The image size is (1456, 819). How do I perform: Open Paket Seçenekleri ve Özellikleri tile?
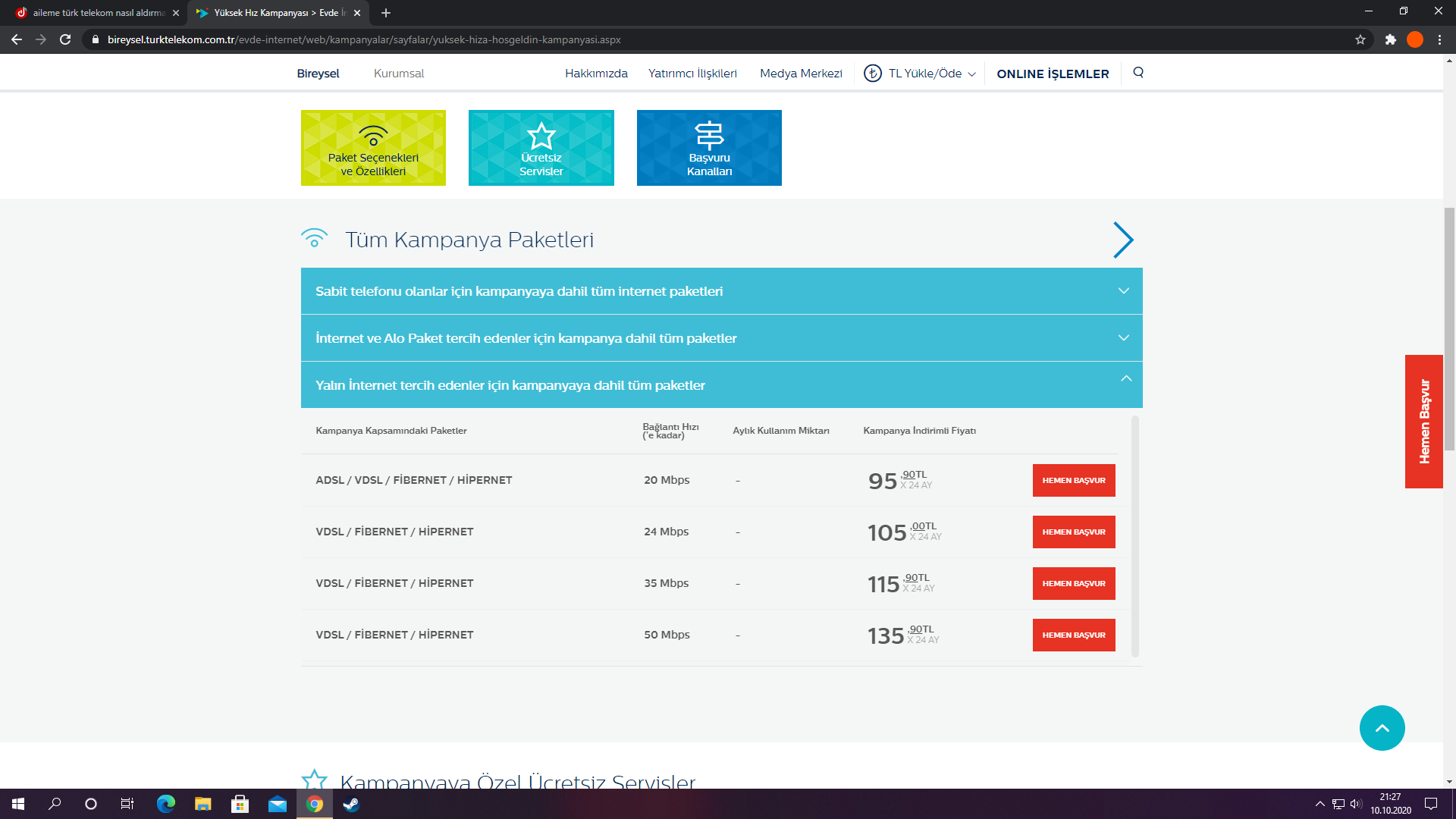click(x=373, y=148)
